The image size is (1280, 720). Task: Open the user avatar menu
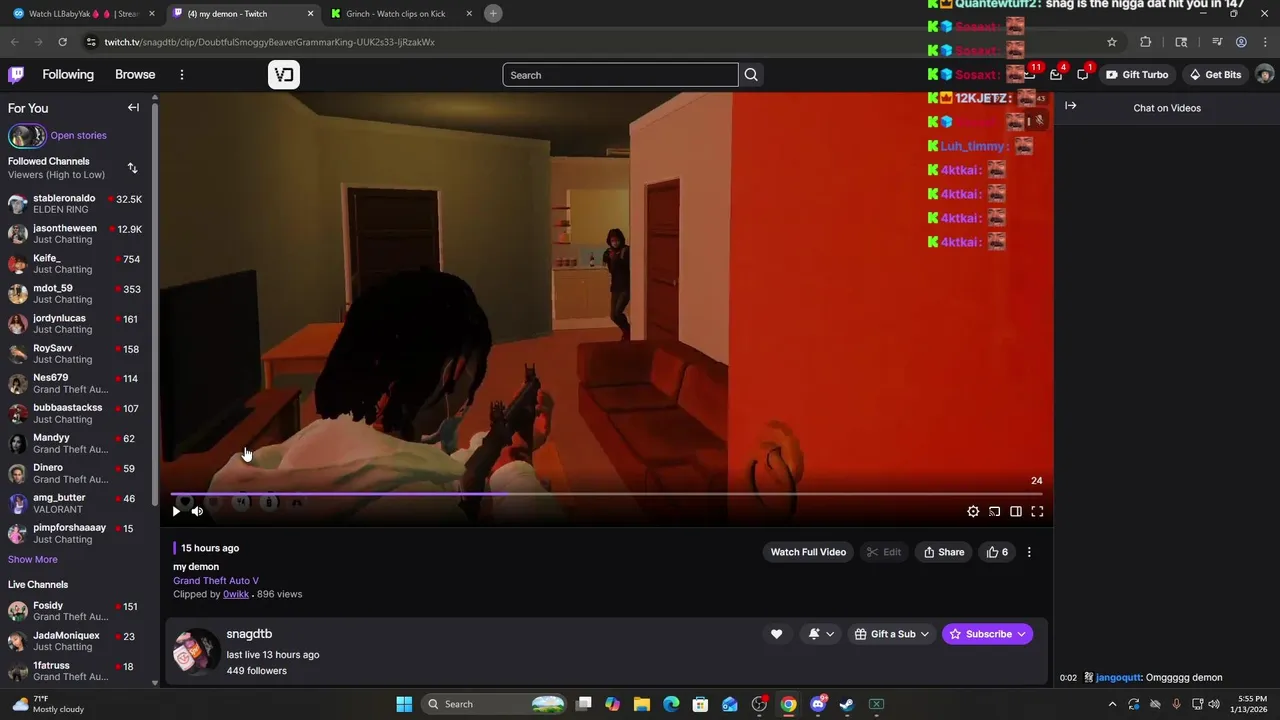pos(1264,75)
